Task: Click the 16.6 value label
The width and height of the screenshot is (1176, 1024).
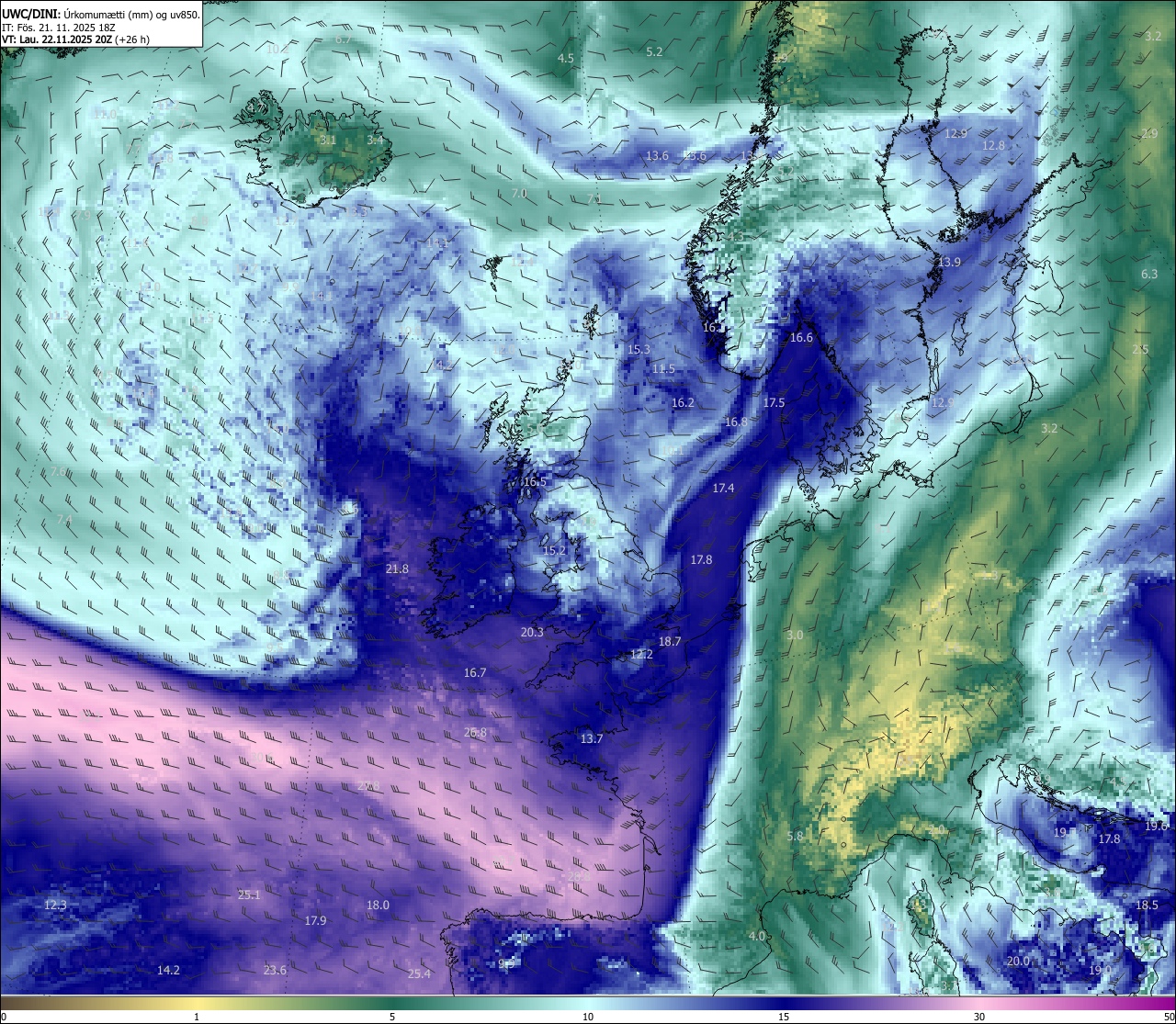Action: tap(801, 337)
